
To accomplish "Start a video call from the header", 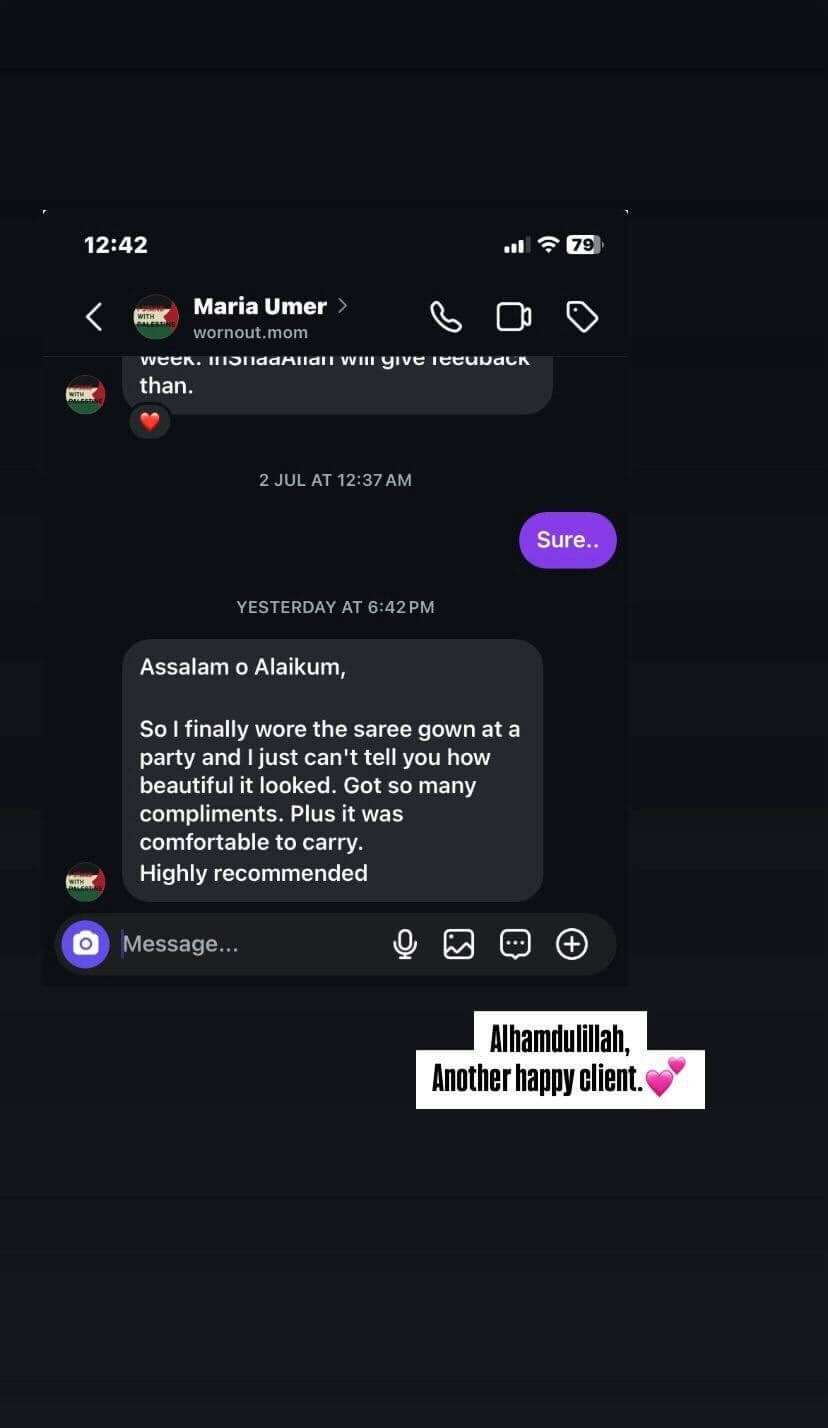I will (x=514, y=317).
